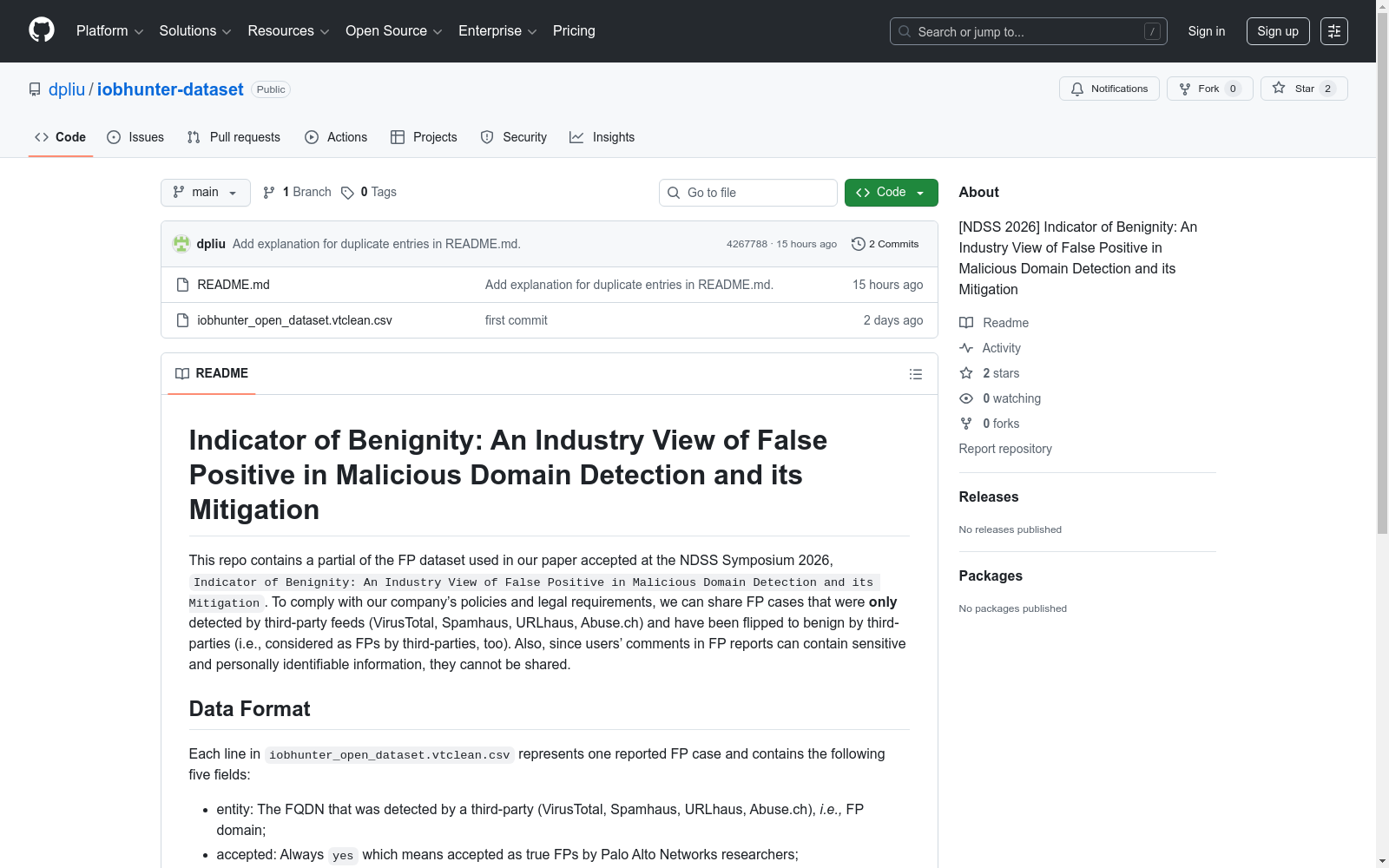Open commit hash 4267788

tap(747, 244)
